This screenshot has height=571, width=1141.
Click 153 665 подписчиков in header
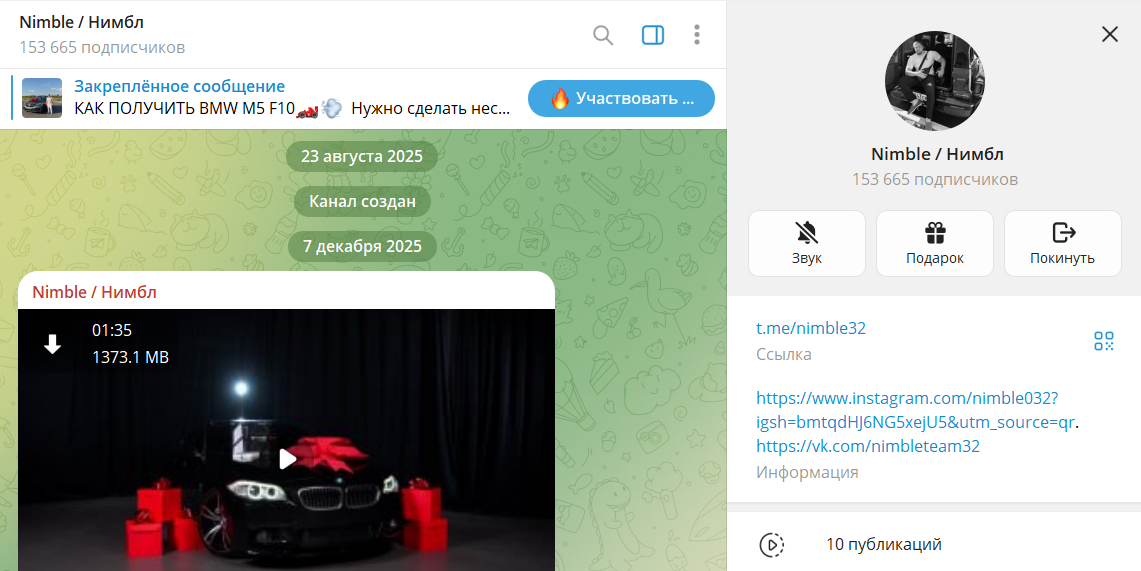tap(102, 47)
